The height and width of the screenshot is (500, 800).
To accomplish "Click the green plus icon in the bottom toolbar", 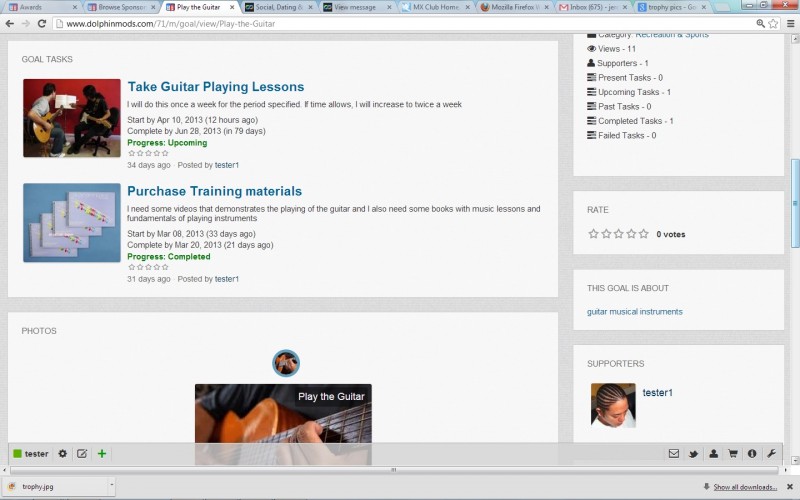I will (102, 454).
